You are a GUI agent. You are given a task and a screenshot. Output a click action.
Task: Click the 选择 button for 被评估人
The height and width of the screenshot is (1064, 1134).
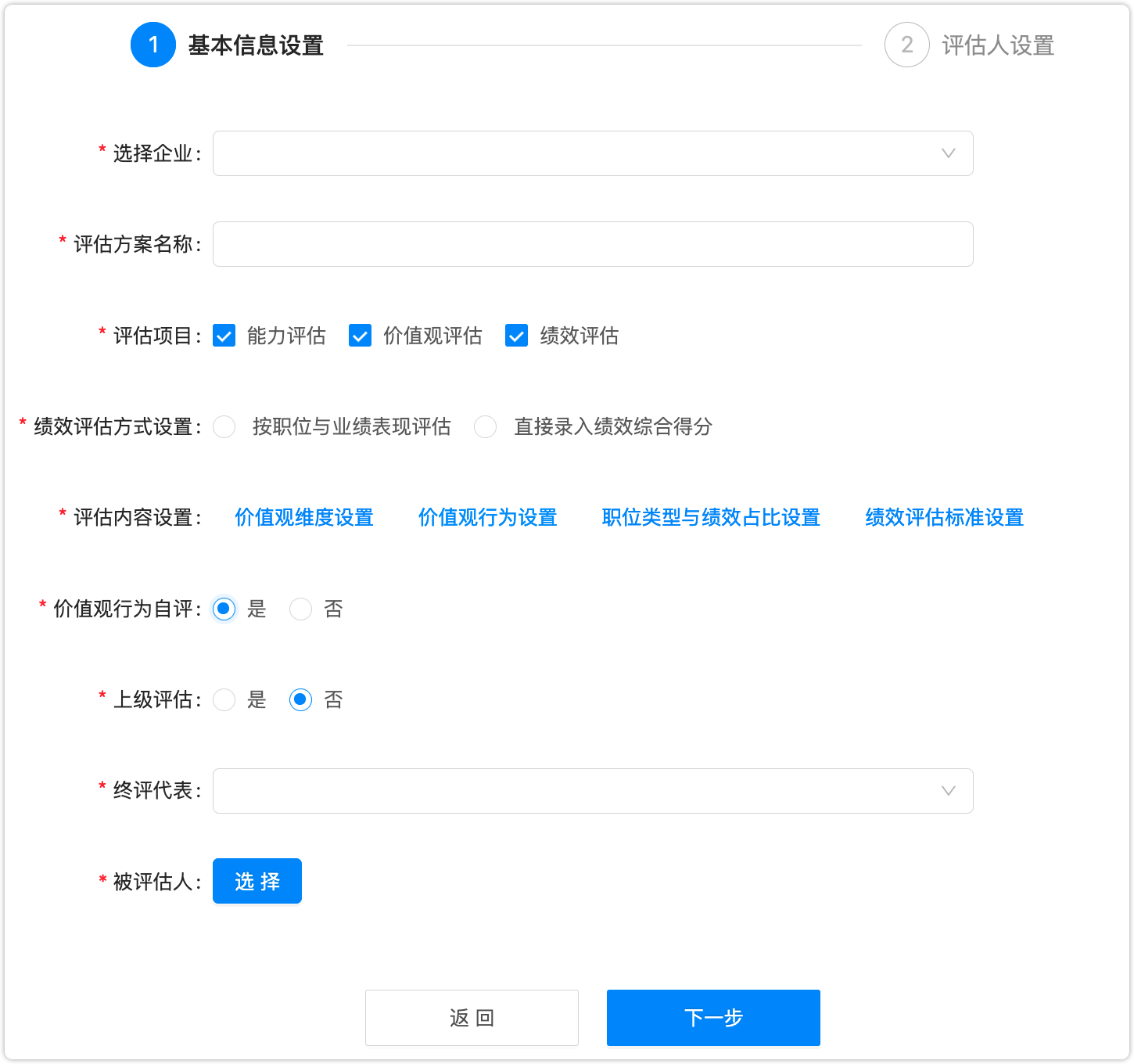click(x=257, y=881)
